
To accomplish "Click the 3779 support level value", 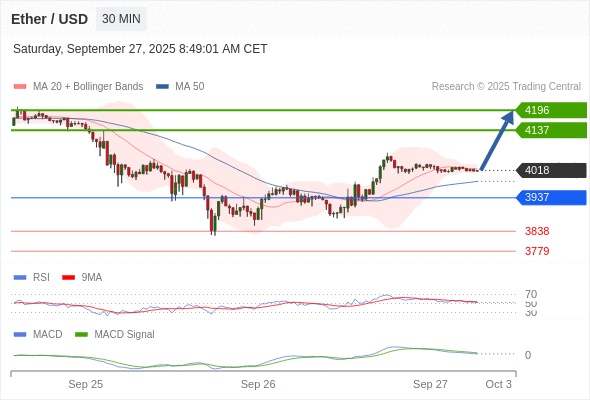I will point(537,251).
